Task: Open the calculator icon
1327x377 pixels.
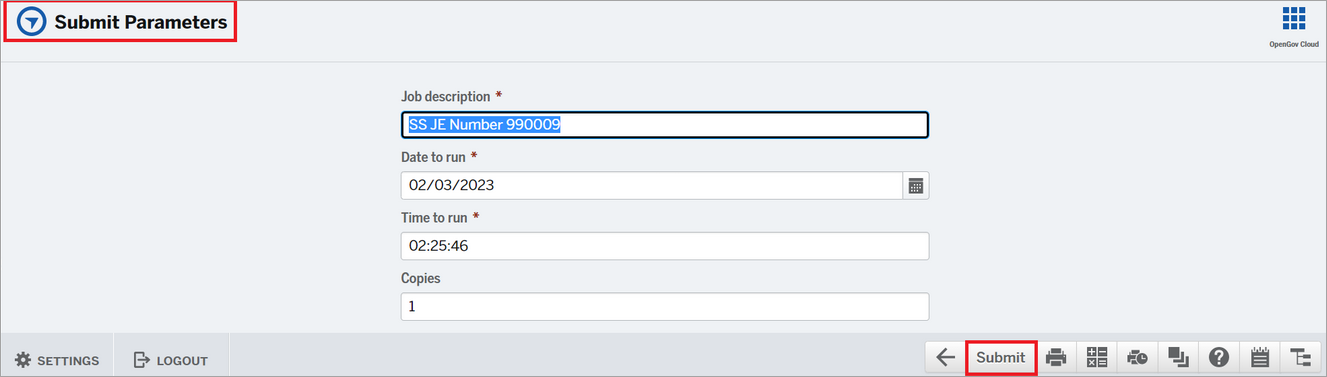Action: (1097, 358)
